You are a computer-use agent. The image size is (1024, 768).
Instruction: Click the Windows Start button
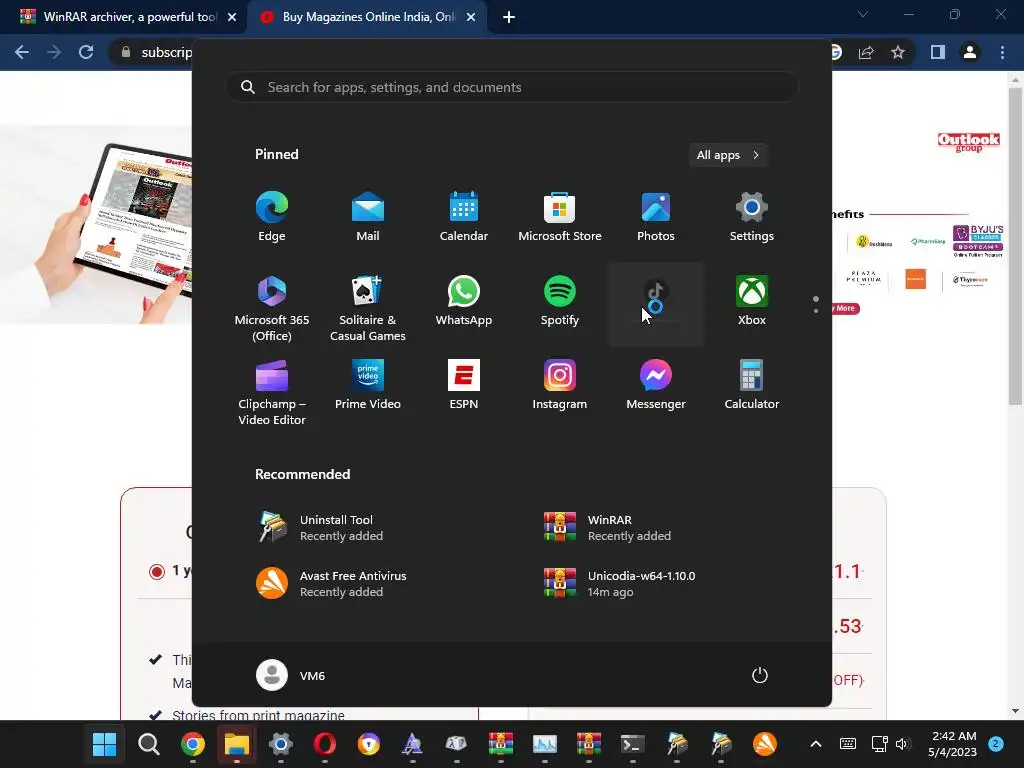104,744
